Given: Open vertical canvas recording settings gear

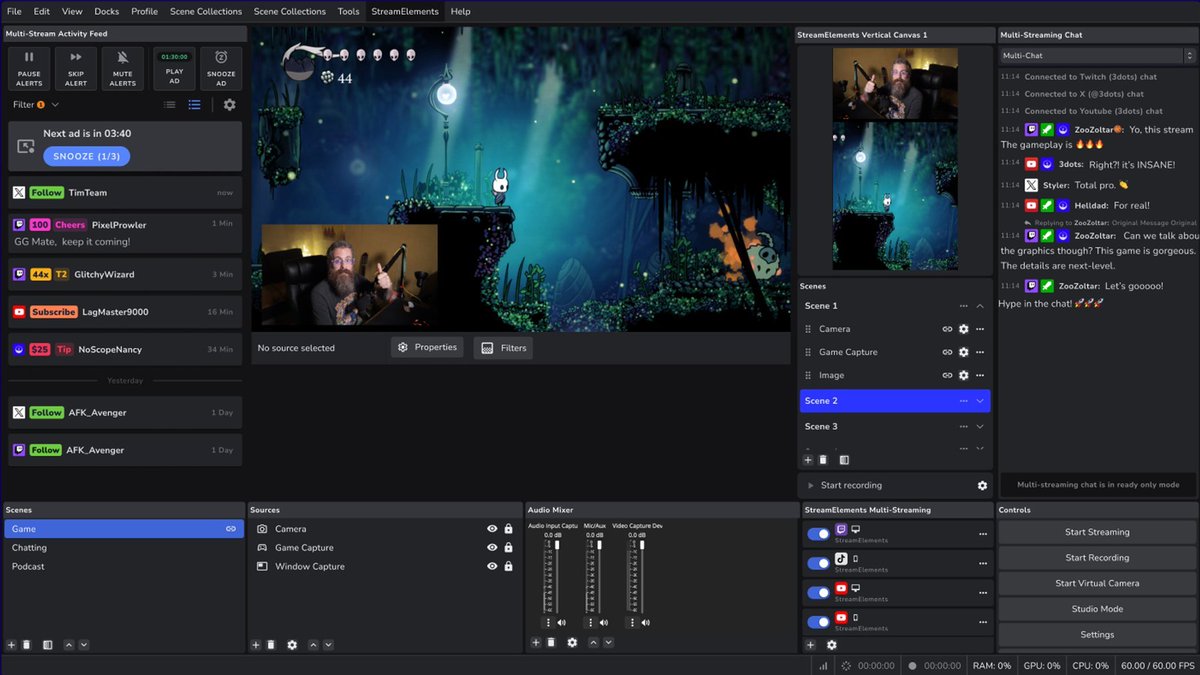Looking at the screenshot, I should pyautogui.click(x=982, y=486).
